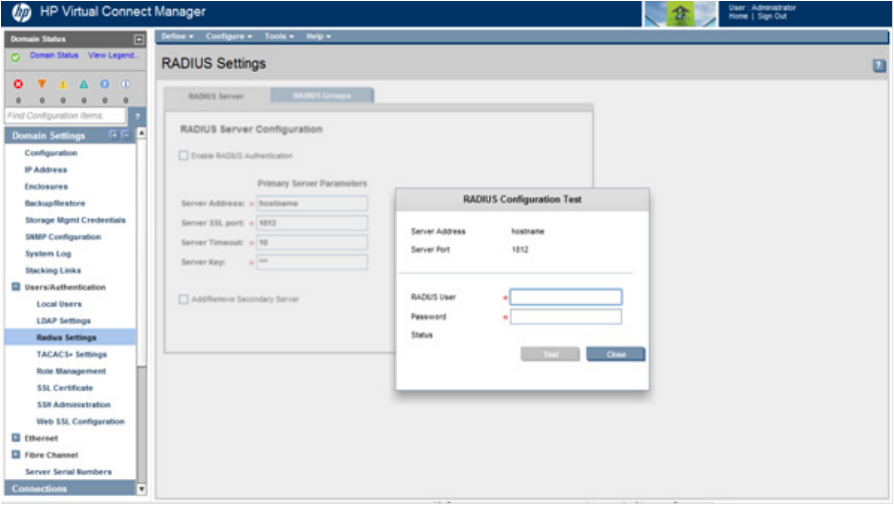Viewport: 894px width, 506px height.
Task: Switch to the RADIUS Groups tab
Action: tap(322, 95)
